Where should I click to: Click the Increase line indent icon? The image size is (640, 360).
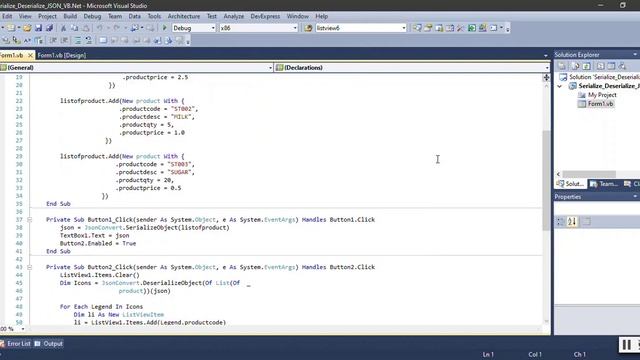click(x=64, y=40)
